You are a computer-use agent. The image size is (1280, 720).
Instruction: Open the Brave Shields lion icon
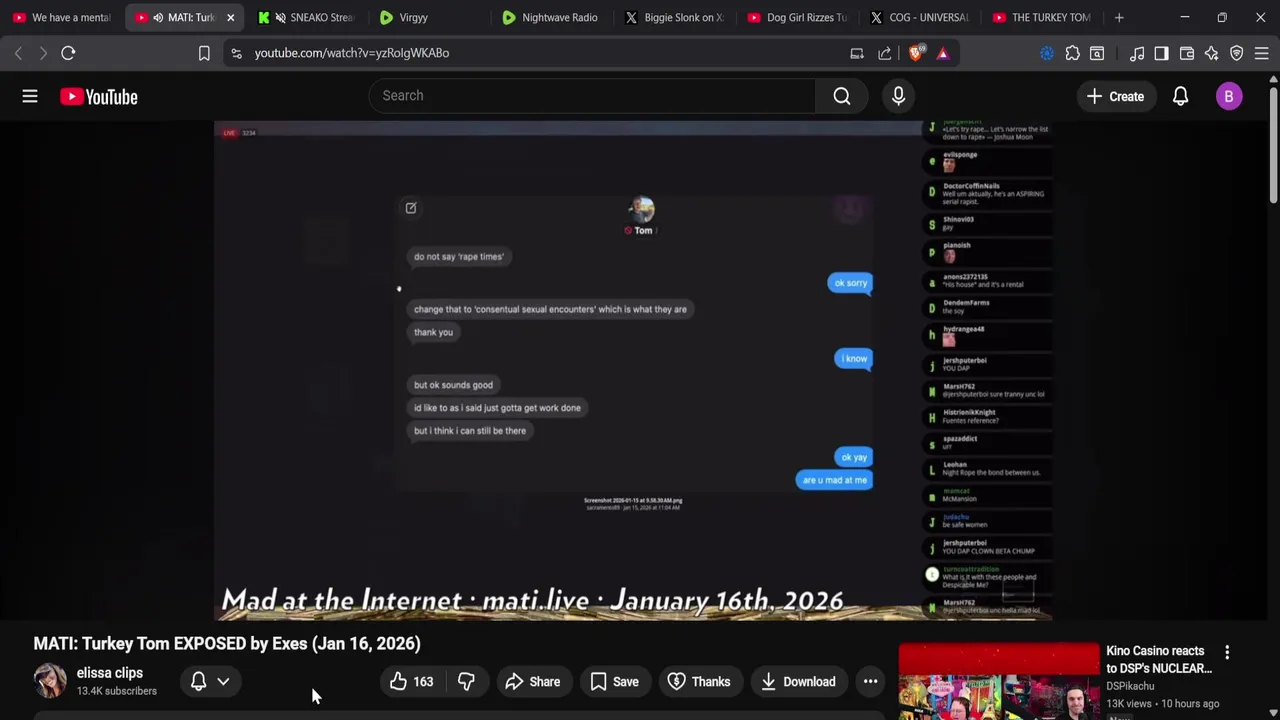coord(916,53)
